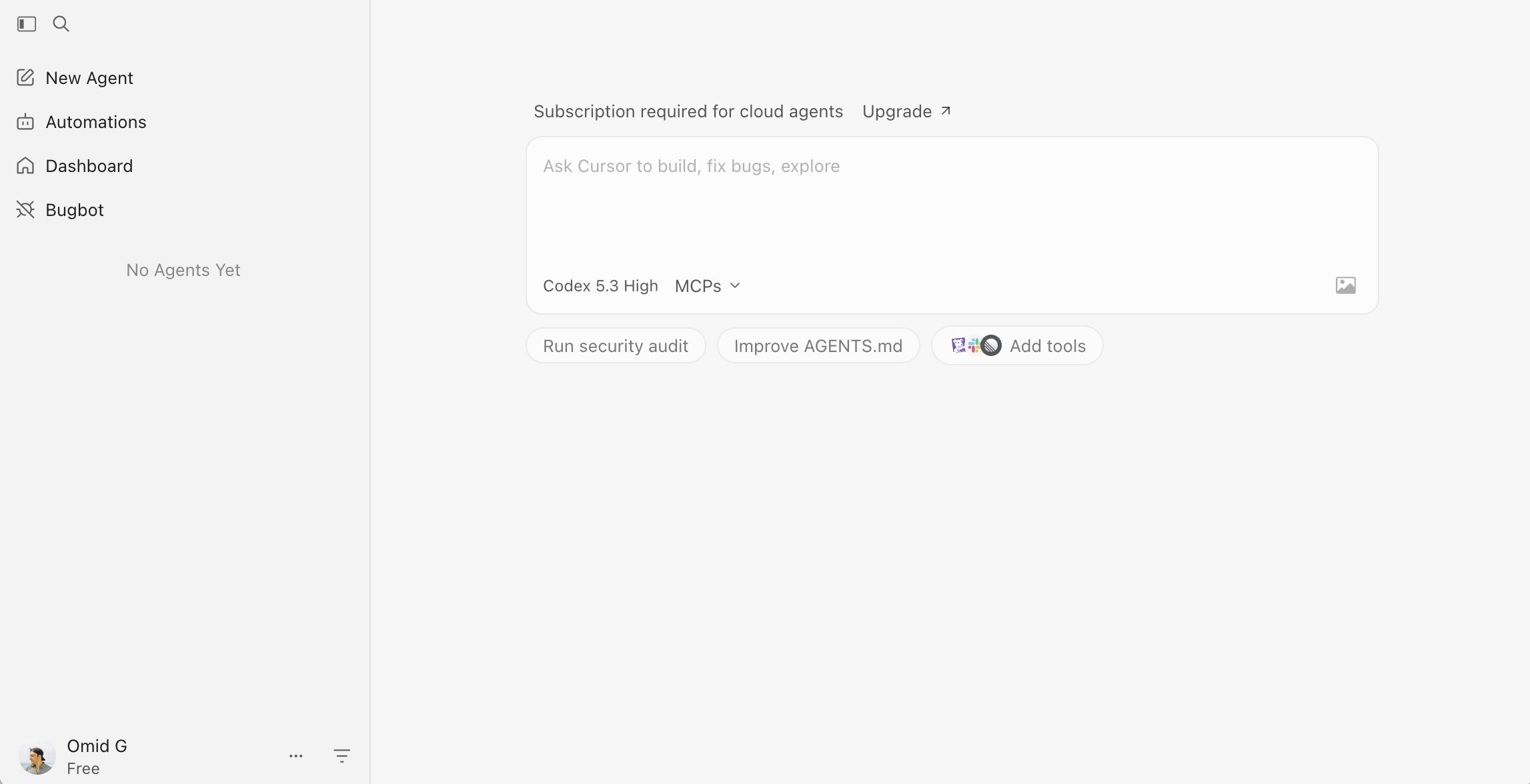This screenshot has width=1530, height=784.
Task: Click the Linear icon on Add tools
Action: click(992, 345)
